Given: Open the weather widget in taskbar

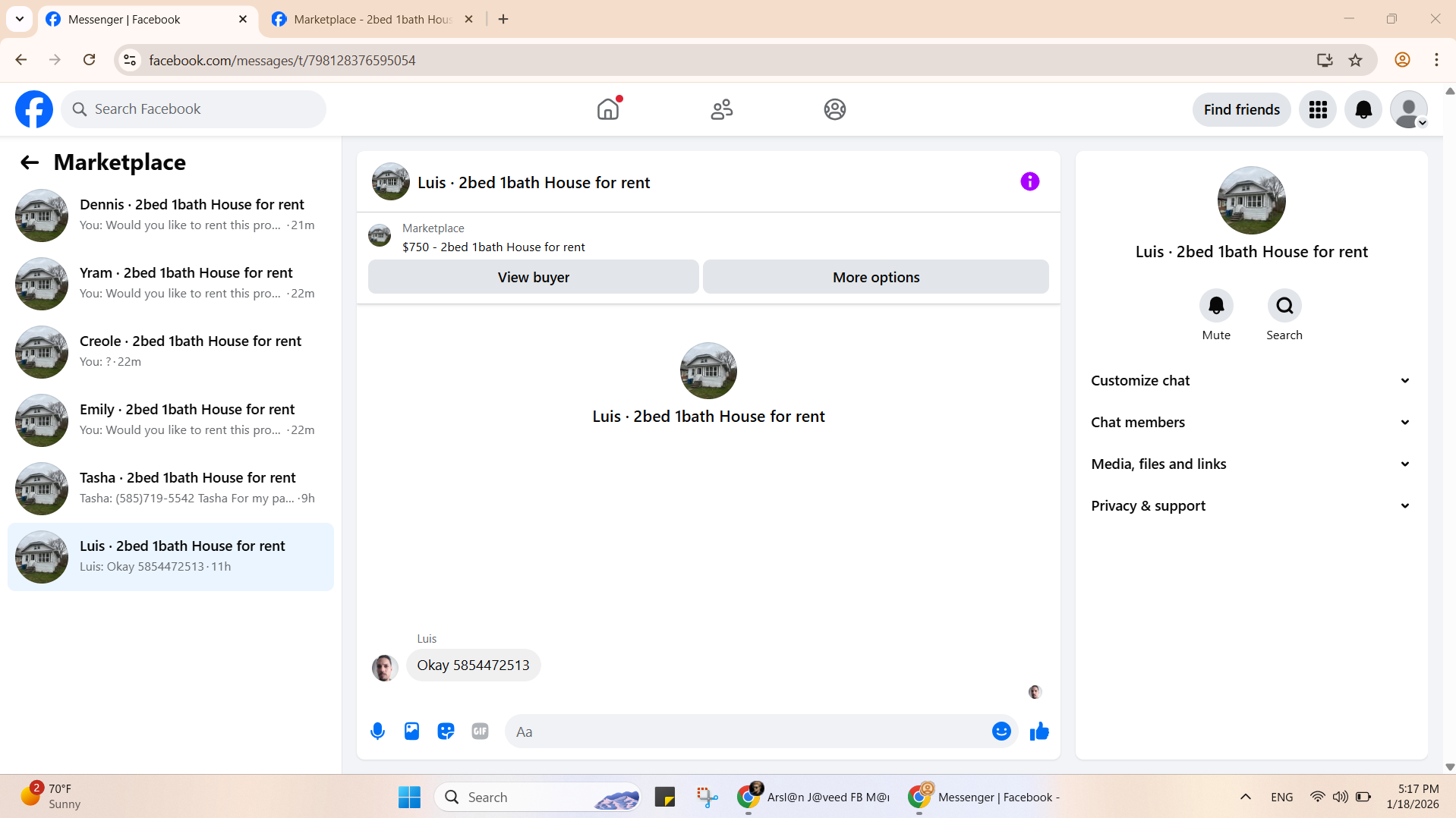Looking at the screenshot, I should [x=52, y=797].
